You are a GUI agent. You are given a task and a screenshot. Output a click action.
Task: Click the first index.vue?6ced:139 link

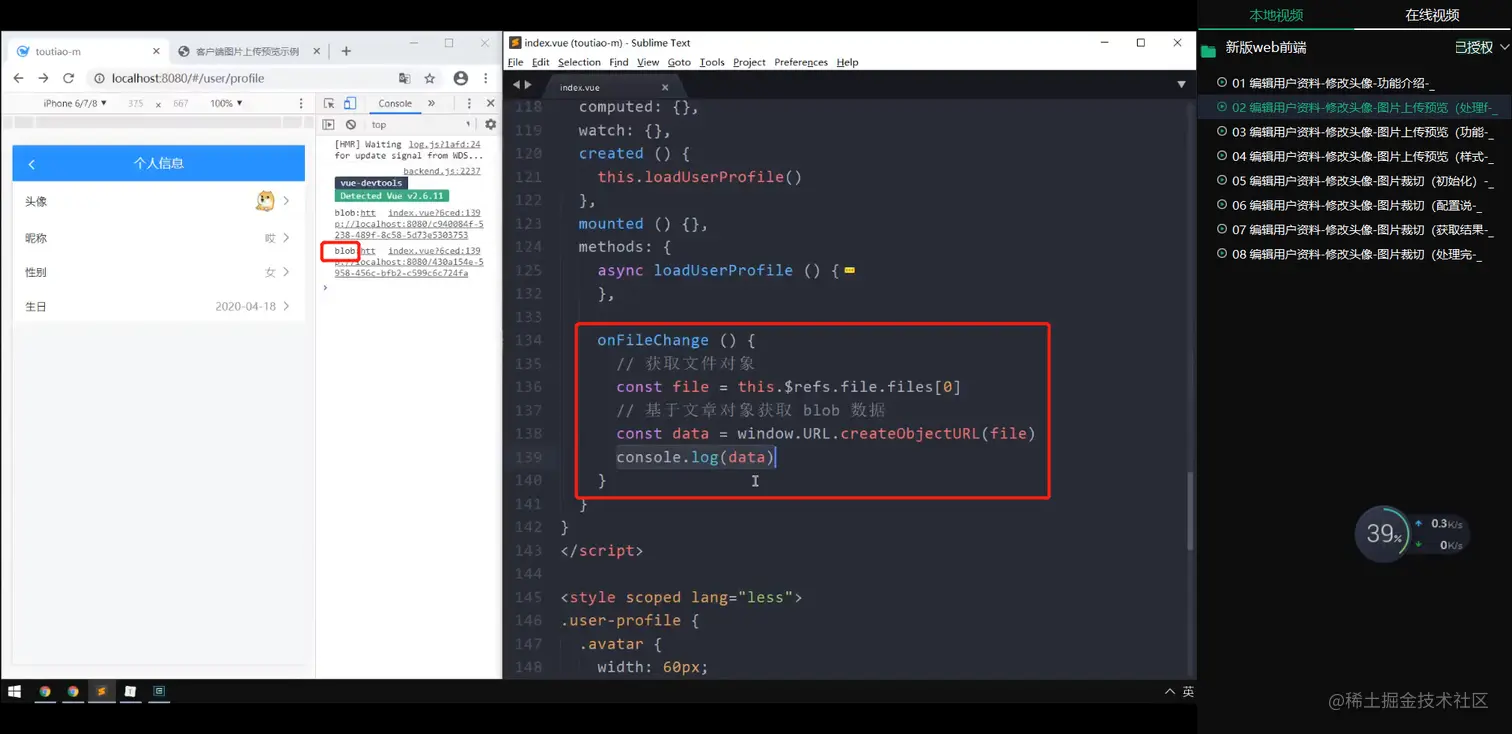[434, 213]
